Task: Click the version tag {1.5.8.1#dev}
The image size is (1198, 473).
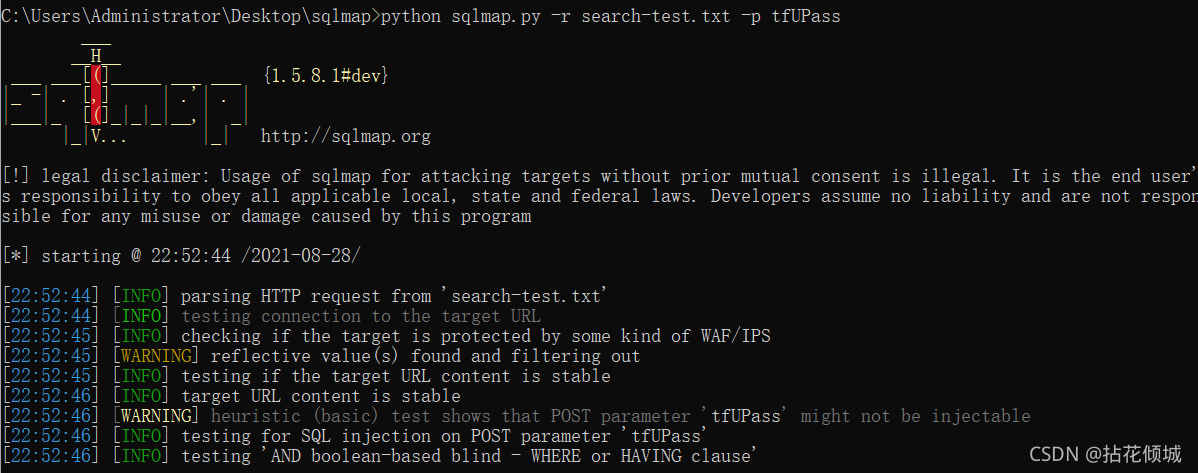Action: point(325,76)
